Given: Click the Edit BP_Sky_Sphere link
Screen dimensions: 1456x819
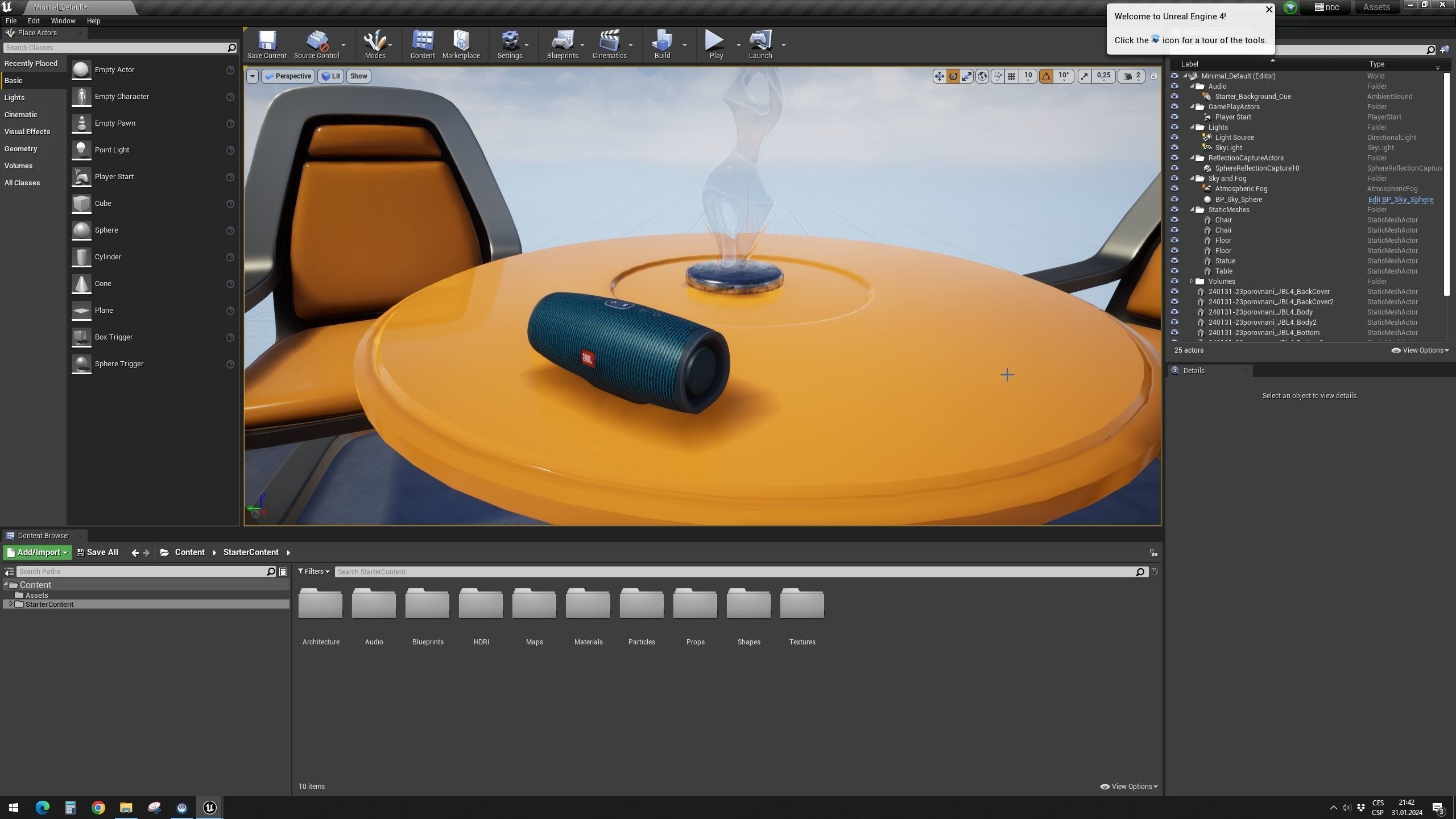Looking at the screenshot, I should 1400,200.
